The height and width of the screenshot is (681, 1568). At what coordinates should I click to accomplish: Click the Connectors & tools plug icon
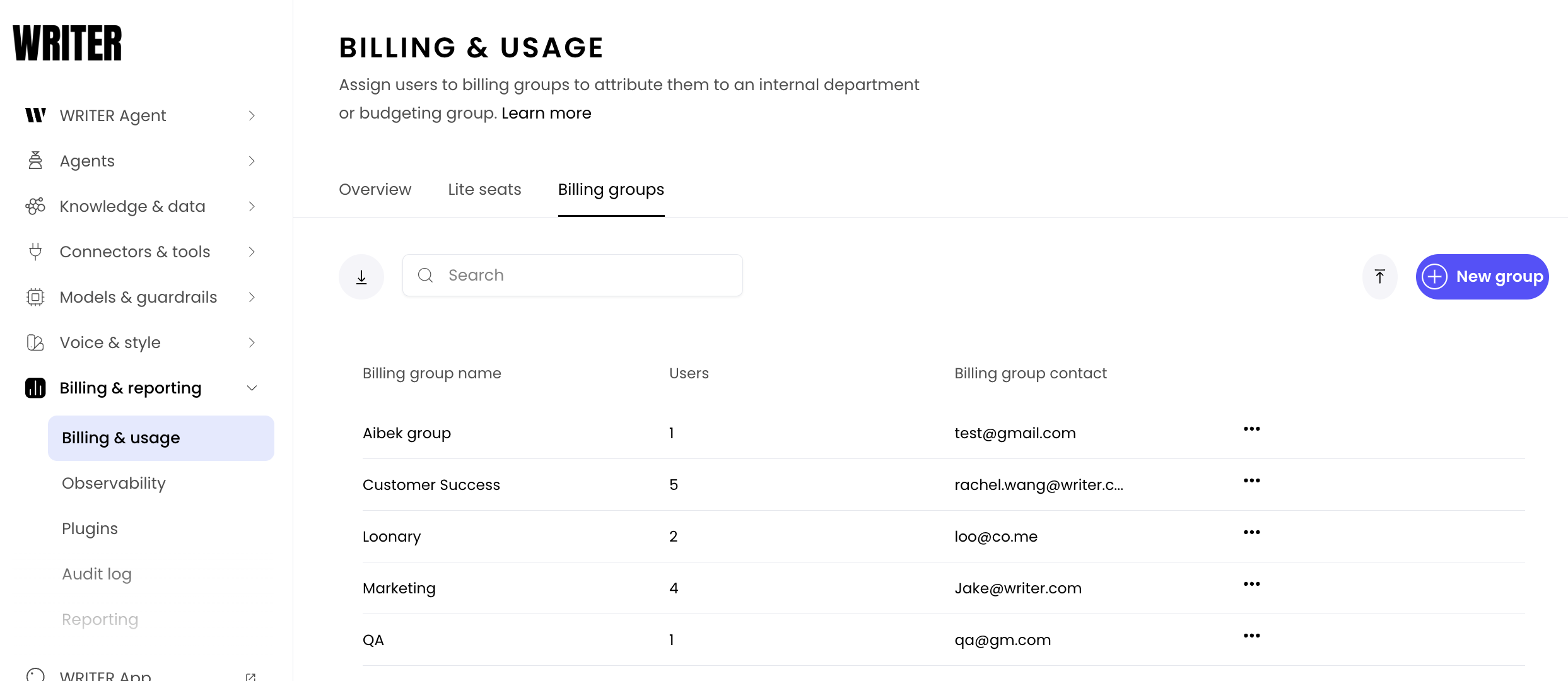[x=35, y=252]
